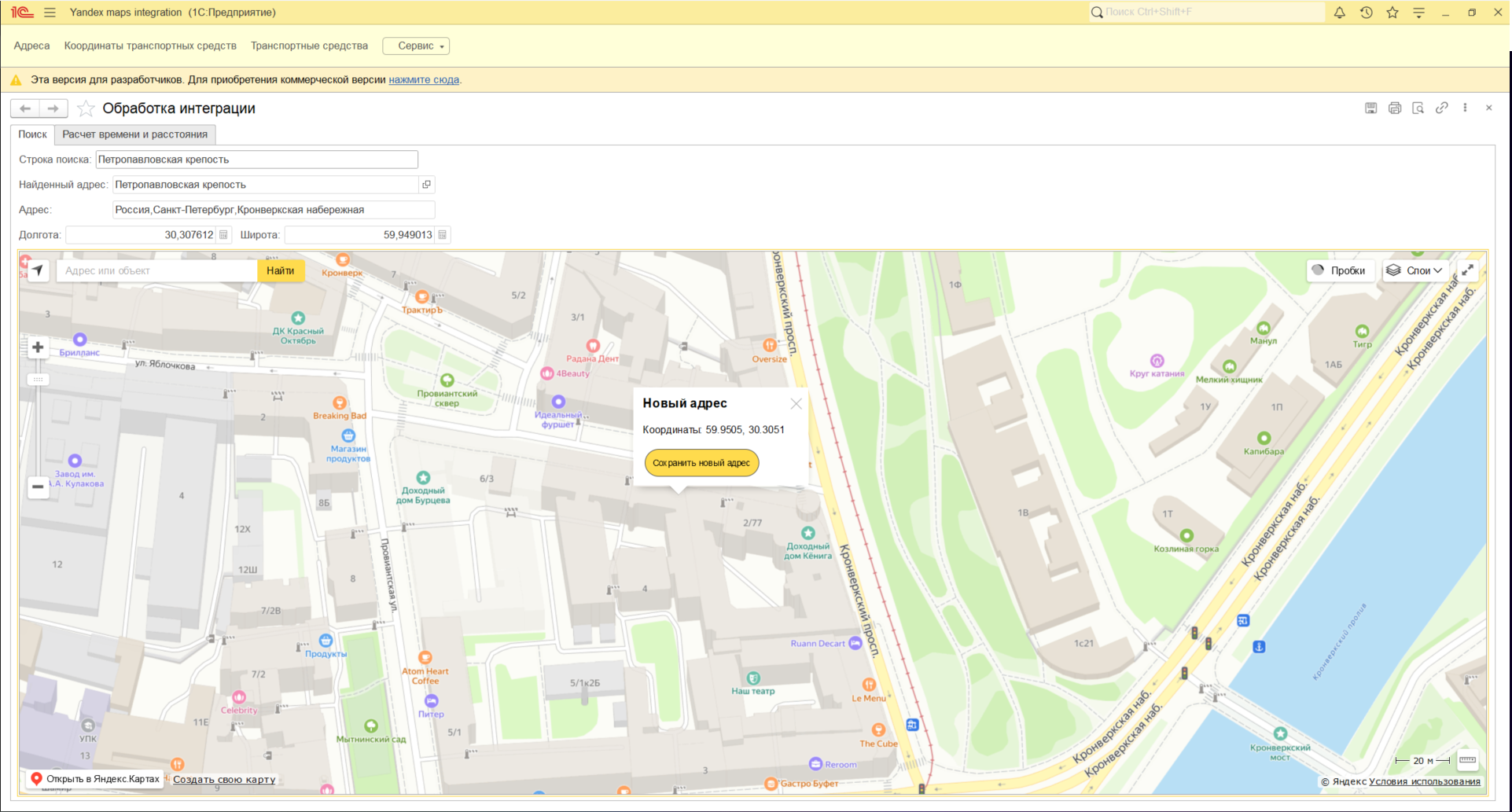Expand map to fullscreen
Viewport: 1512px width, 812px height.
tap(1467, 270)
